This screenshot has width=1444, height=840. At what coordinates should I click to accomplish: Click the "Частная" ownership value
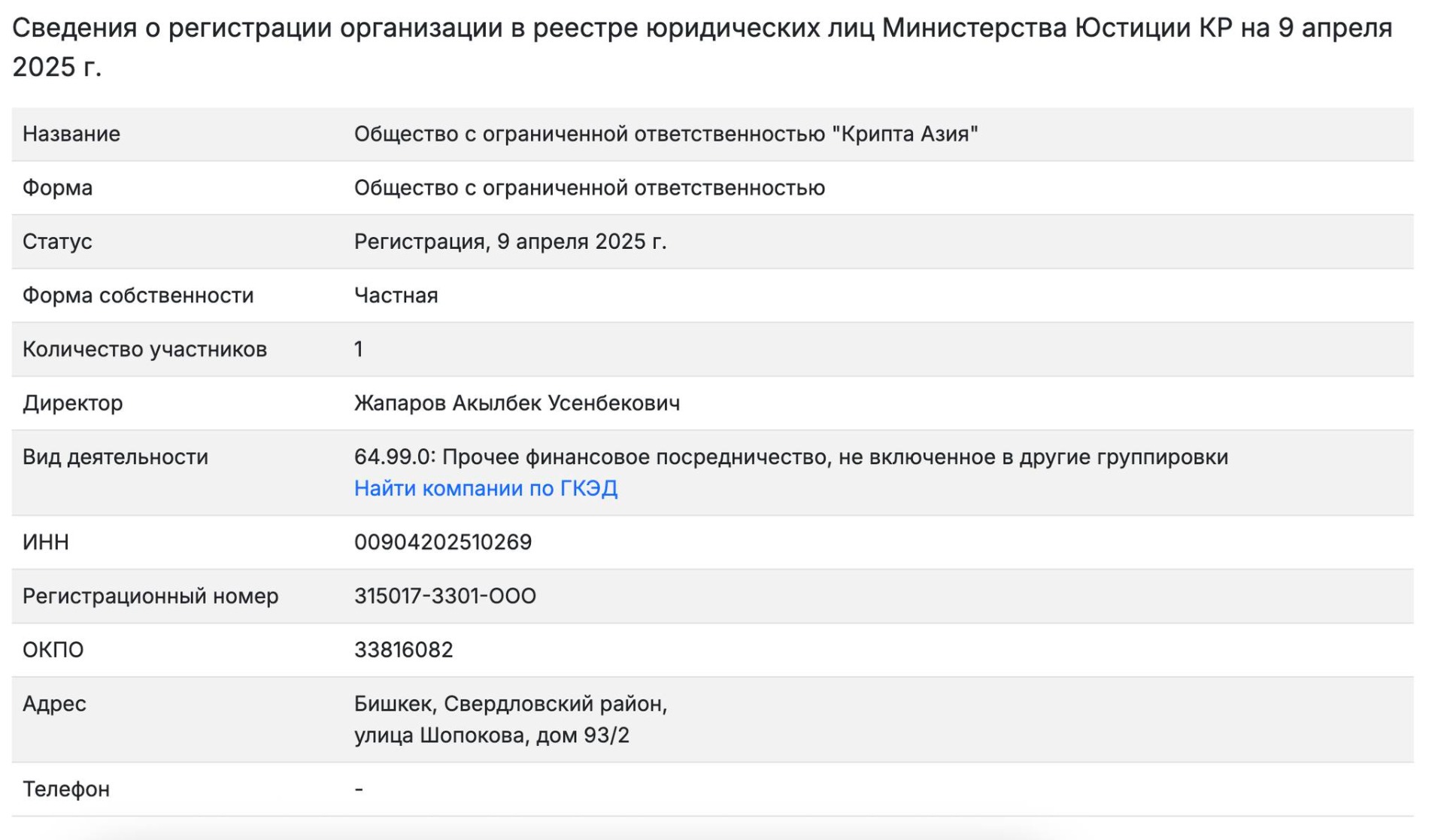point(396,296)
